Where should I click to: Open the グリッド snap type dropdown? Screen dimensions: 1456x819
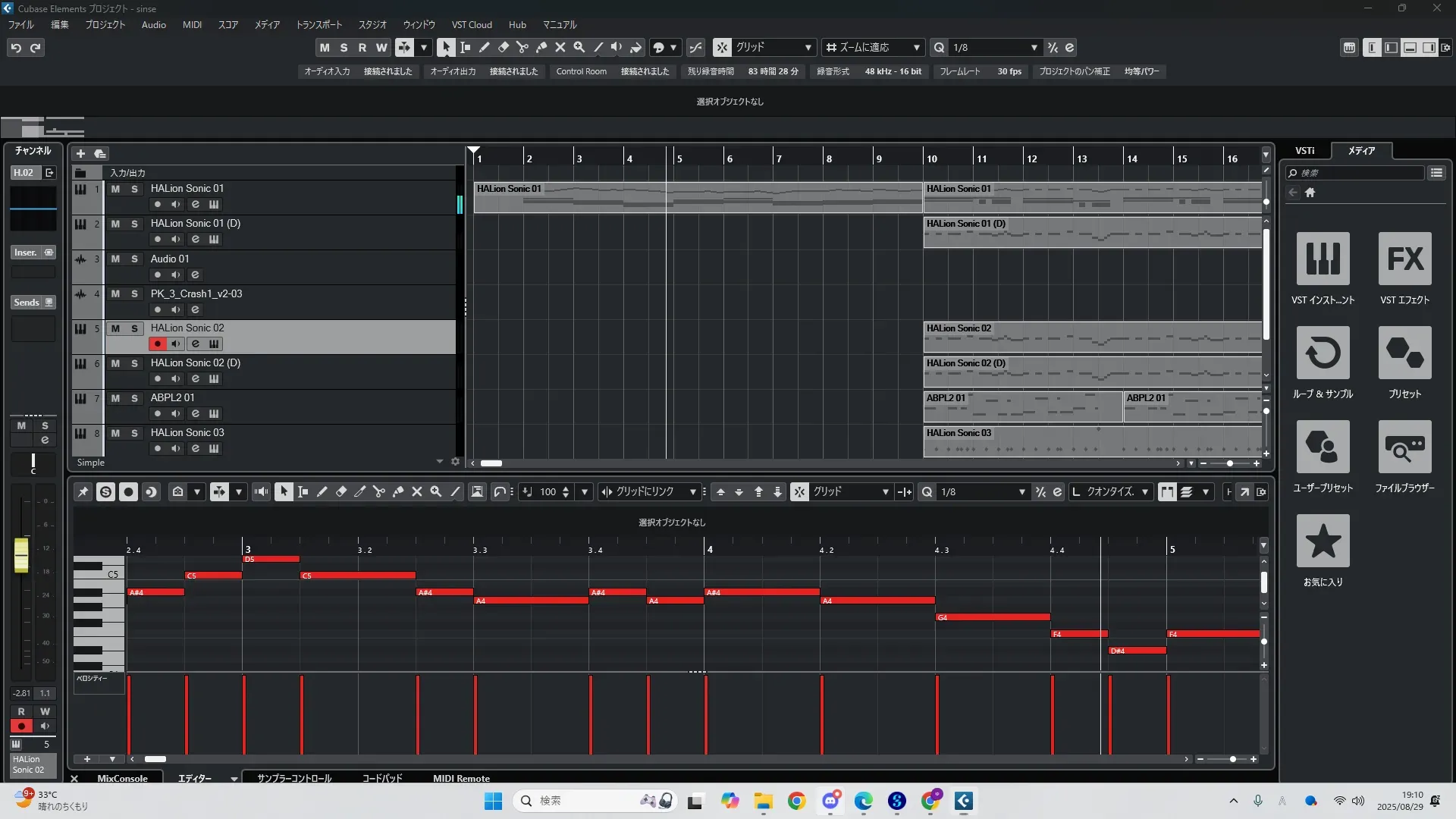773,47
